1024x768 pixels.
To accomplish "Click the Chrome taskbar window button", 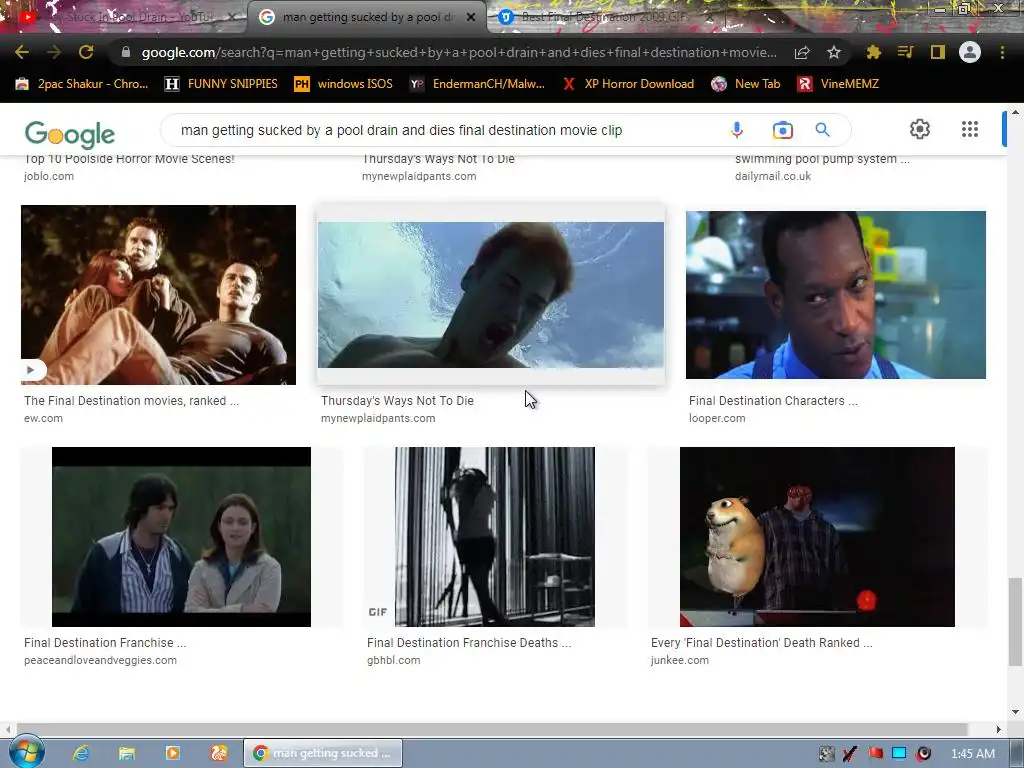I will pyautogui.click(x=323, y=753).
